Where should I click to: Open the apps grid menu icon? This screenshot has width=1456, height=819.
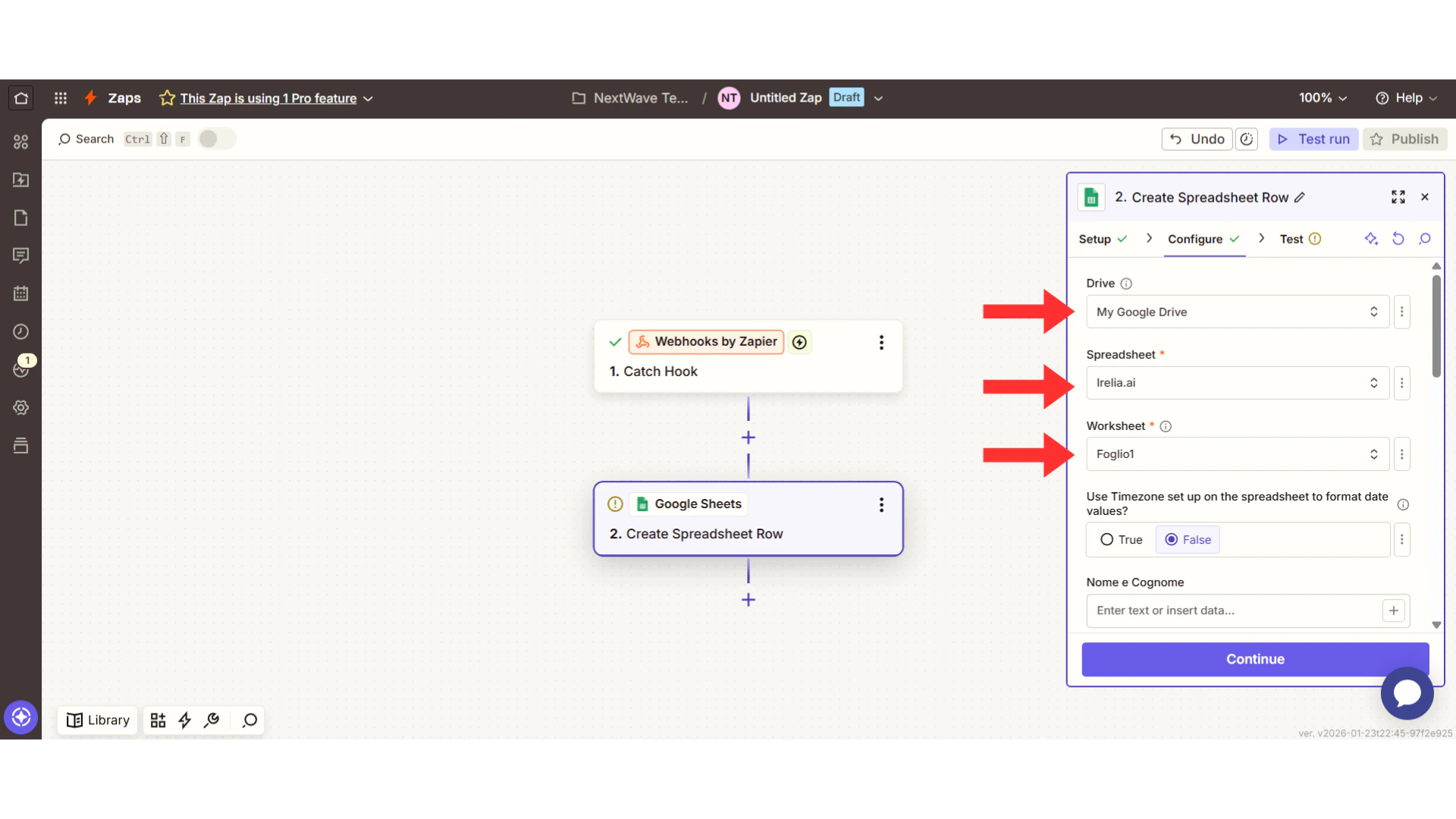click(61, 98)
